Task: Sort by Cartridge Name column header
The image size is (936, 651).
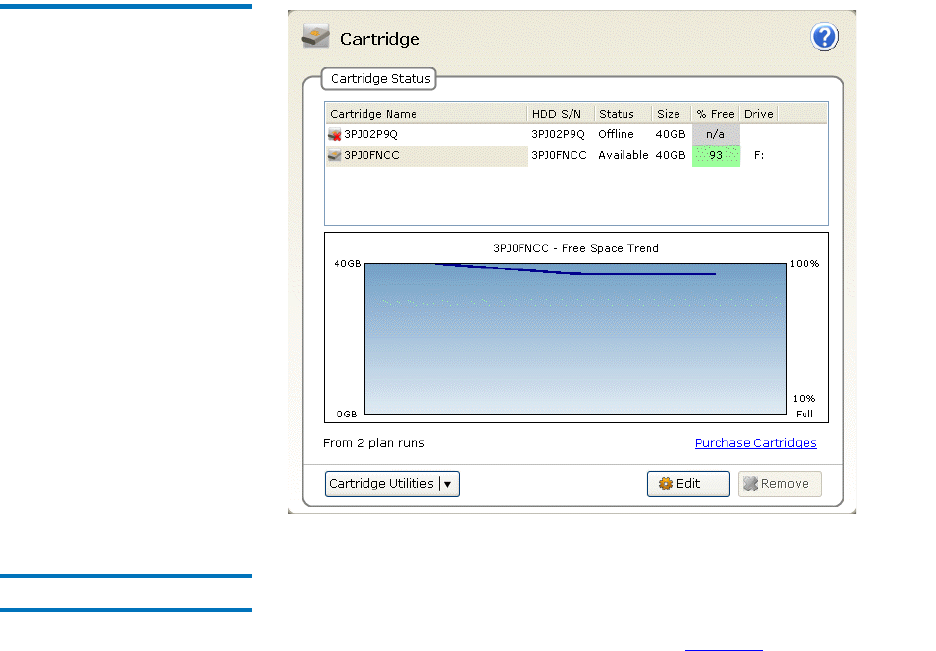Action: [426, 114]
